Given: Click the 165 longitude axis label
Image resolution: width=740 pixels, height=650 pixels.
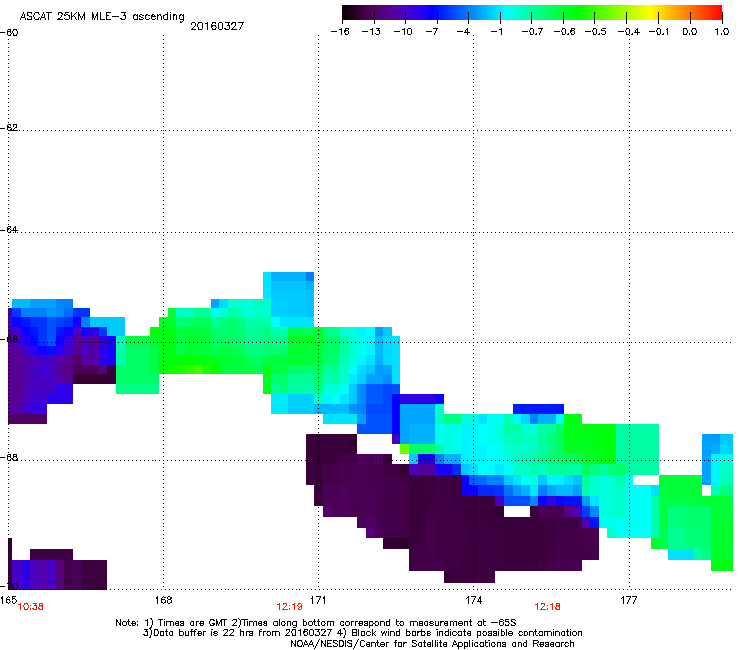Looking at the screenshot, I should pos(8,599).
